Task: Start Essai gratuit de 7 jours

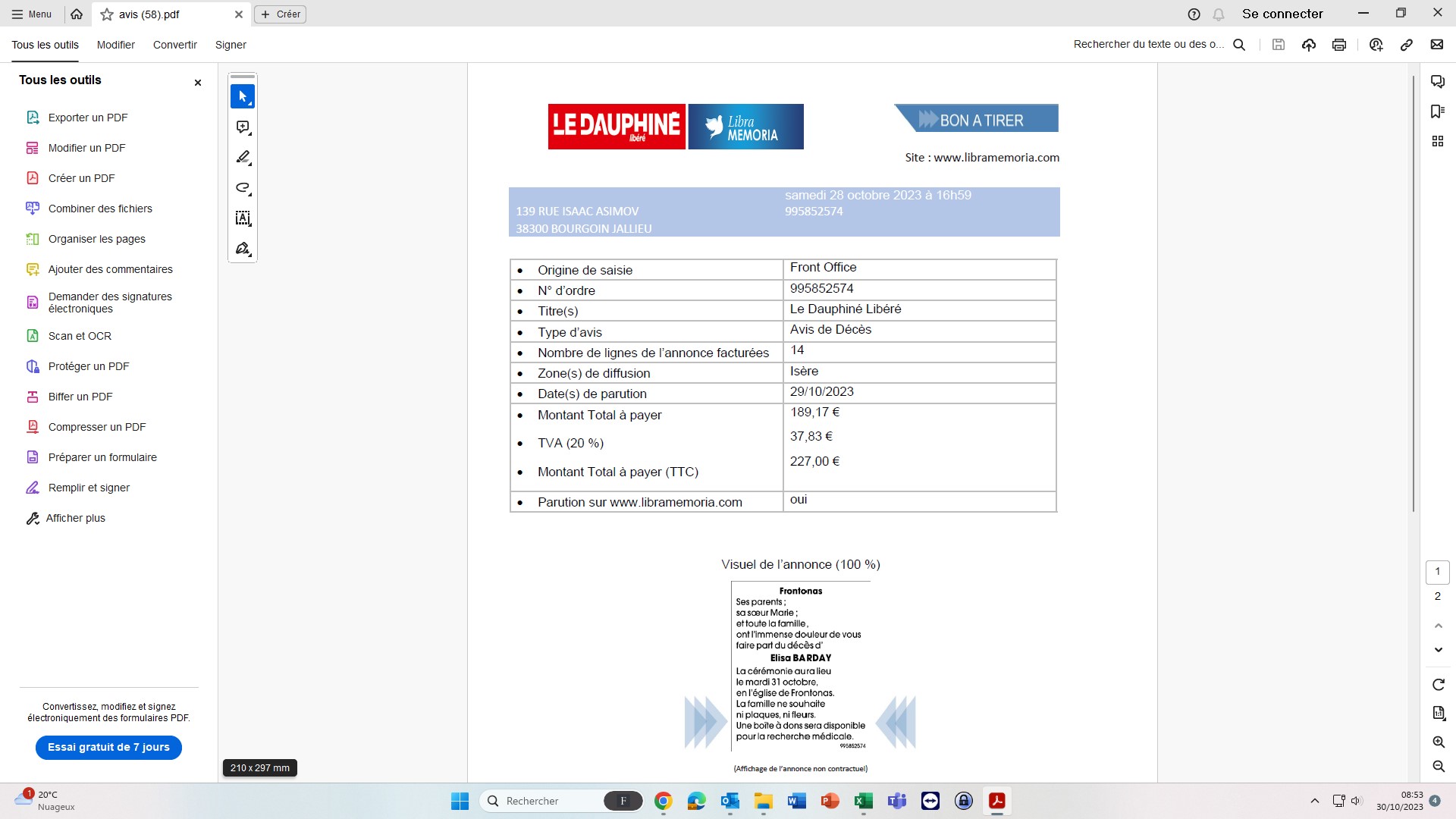Action: 108,748
